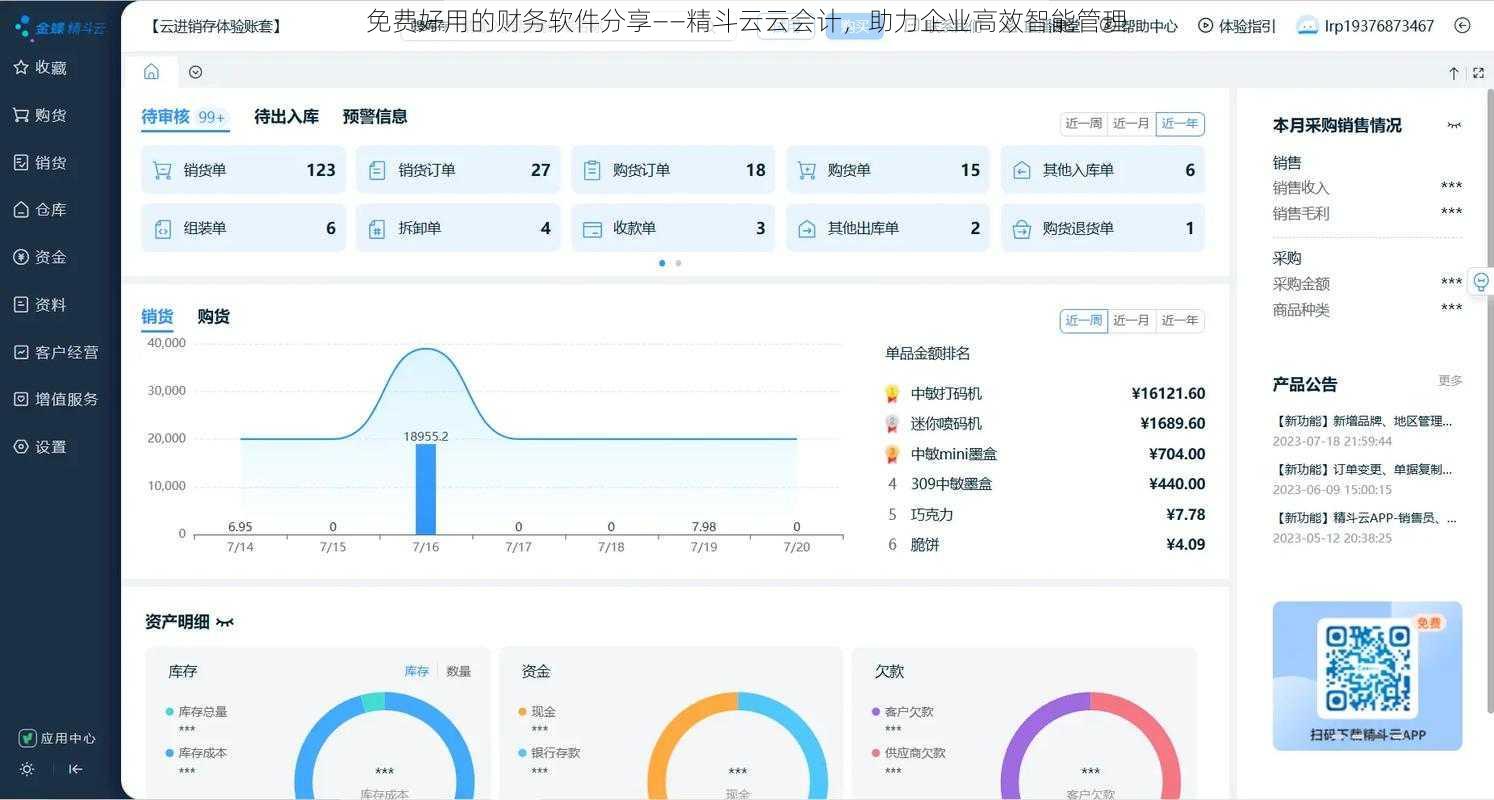Select 近一月 in the pending review filter

click(x=1131, y=124)
